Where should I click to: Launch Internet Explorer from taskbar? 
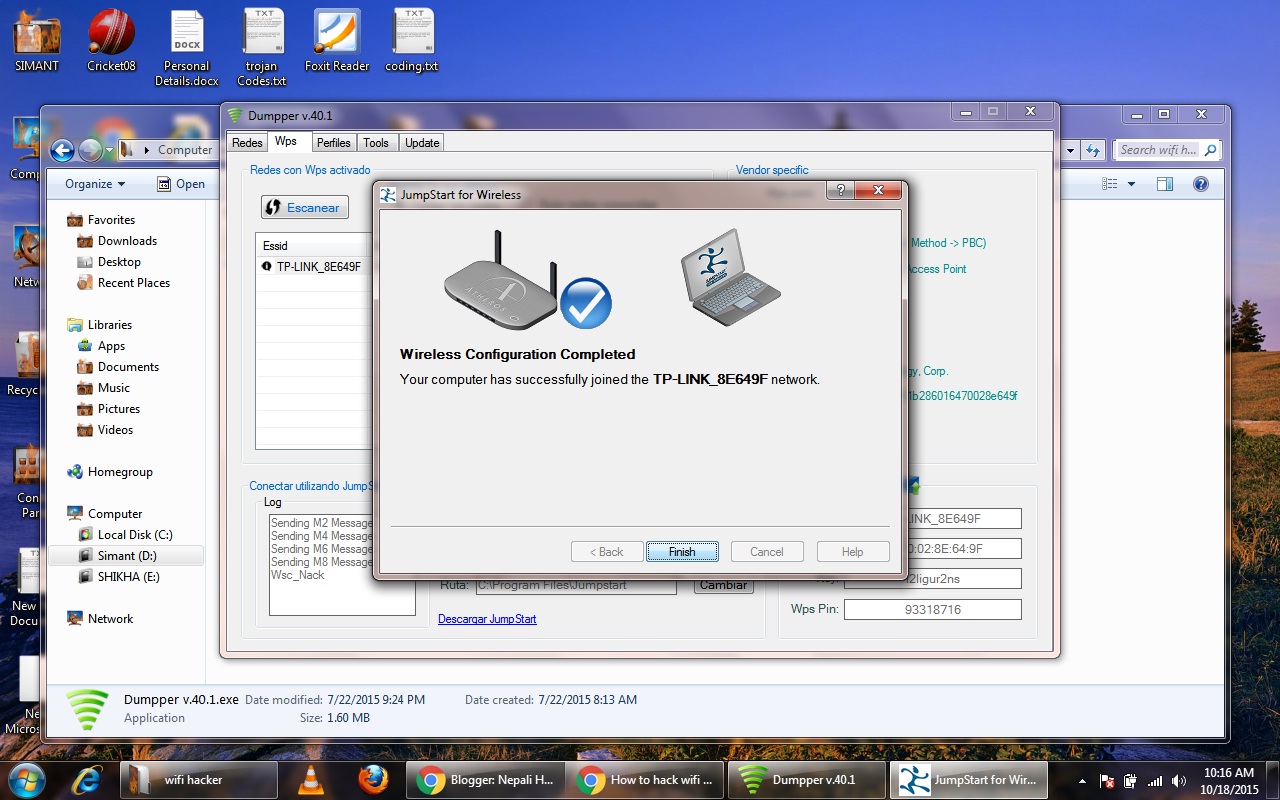click(x=86, y=780)
